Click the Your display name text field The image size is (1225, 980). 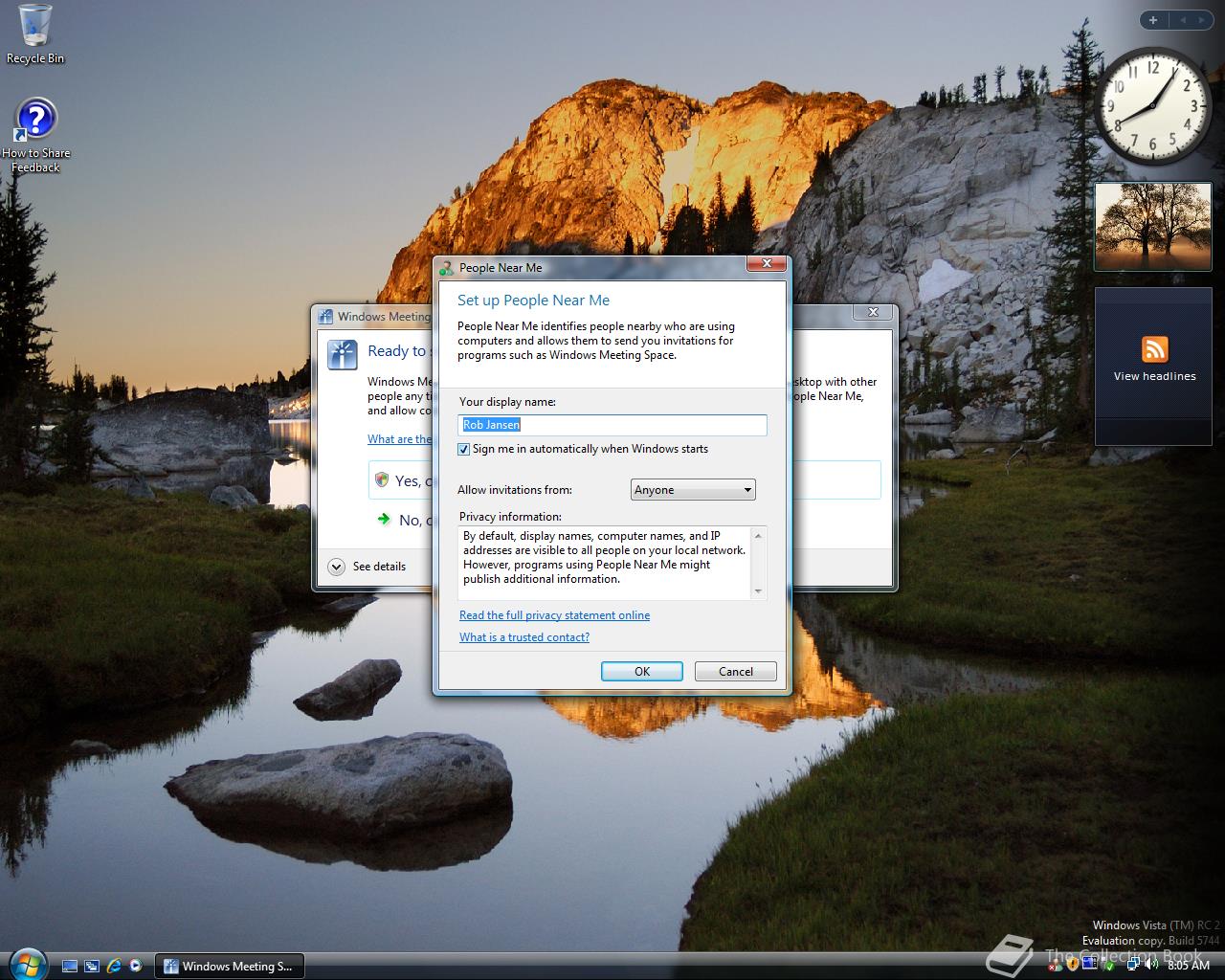612,425
